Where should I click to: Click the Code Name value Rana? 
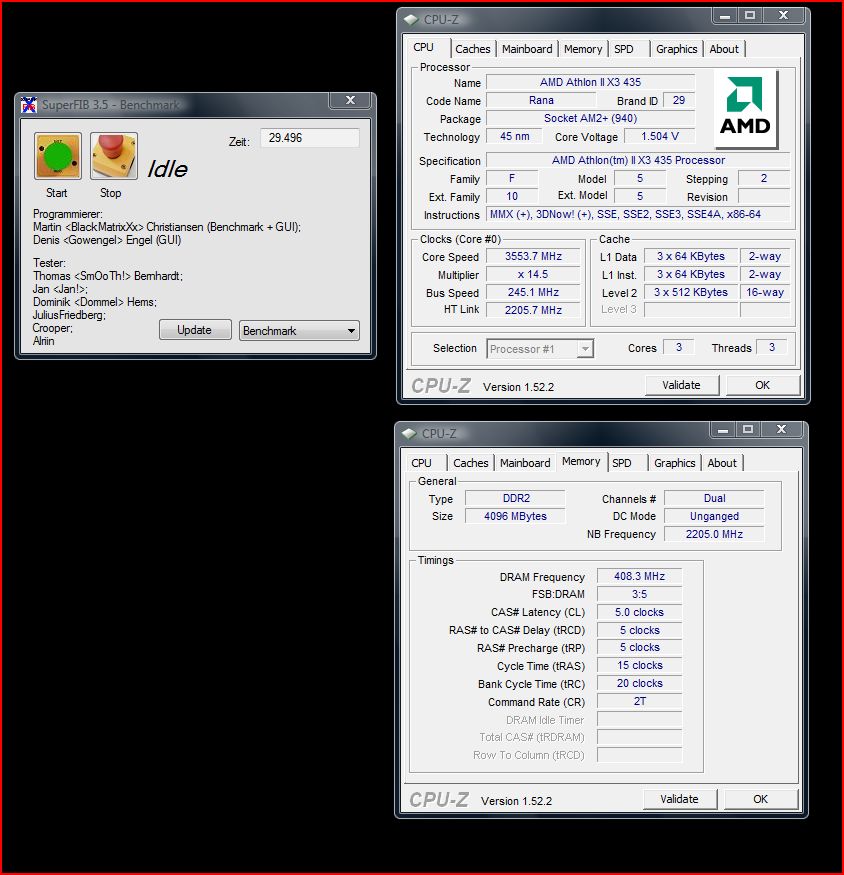click(541, 100)
